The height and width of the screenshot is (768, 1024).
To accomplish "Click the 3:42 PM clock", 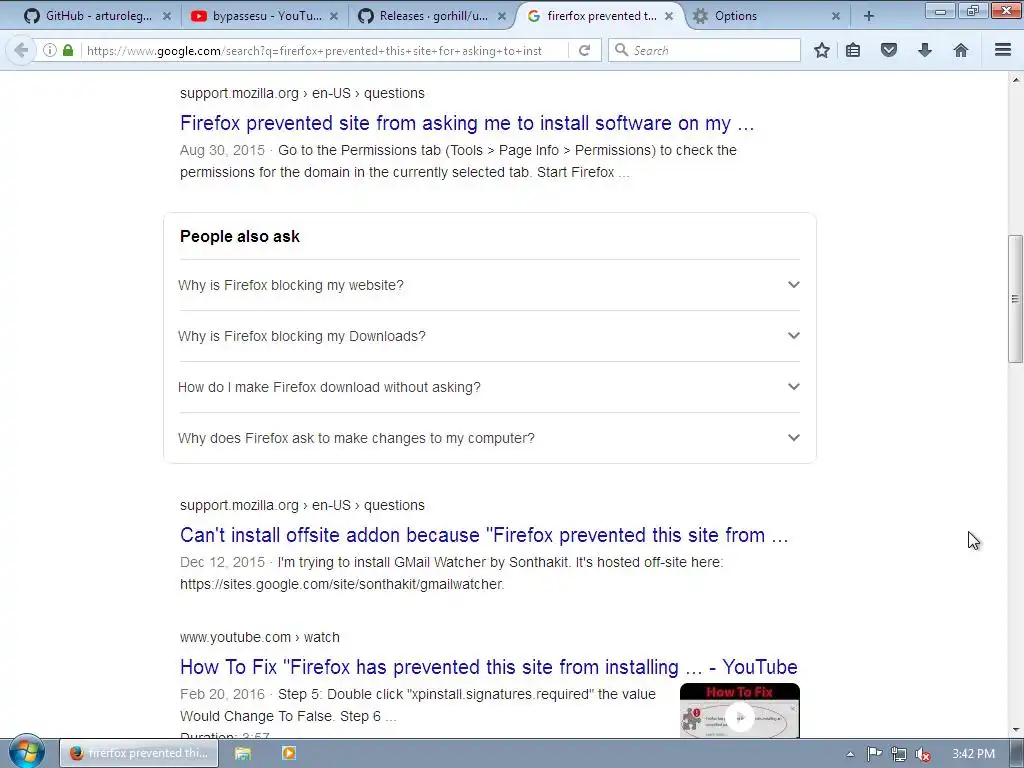I will point(973,754).
